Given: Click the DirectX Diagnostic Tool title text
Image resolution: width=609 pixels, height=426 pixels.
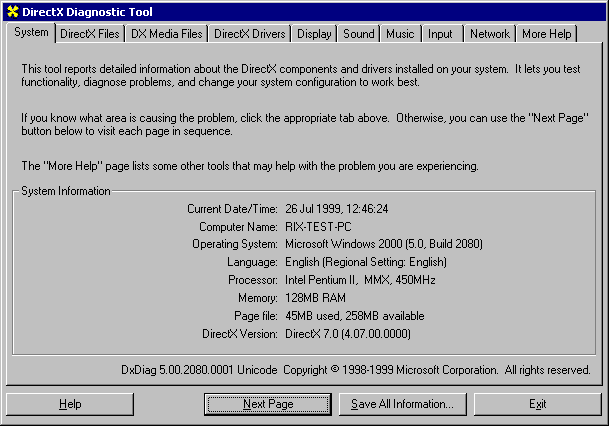Looking at the screenshot, I should pyautogui.click(x=87, y=12).
